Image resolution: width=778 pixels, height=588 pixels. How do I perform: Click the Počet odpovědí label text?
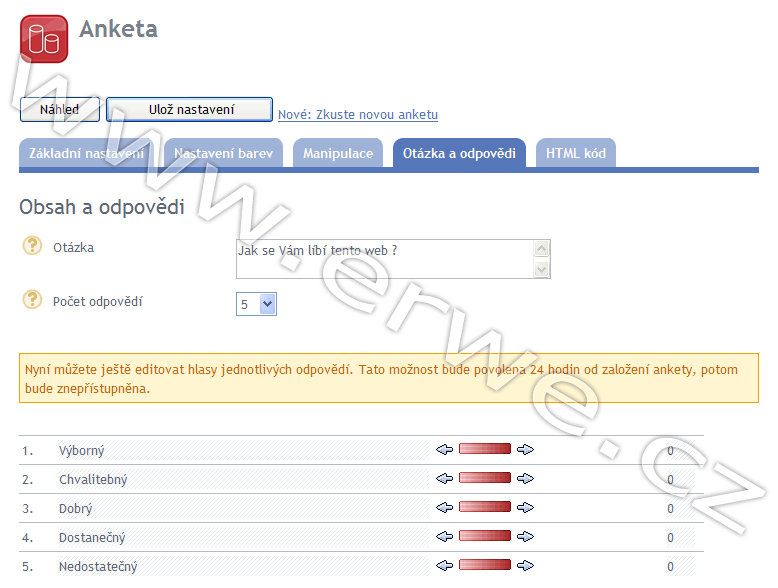tap(98, 301)
